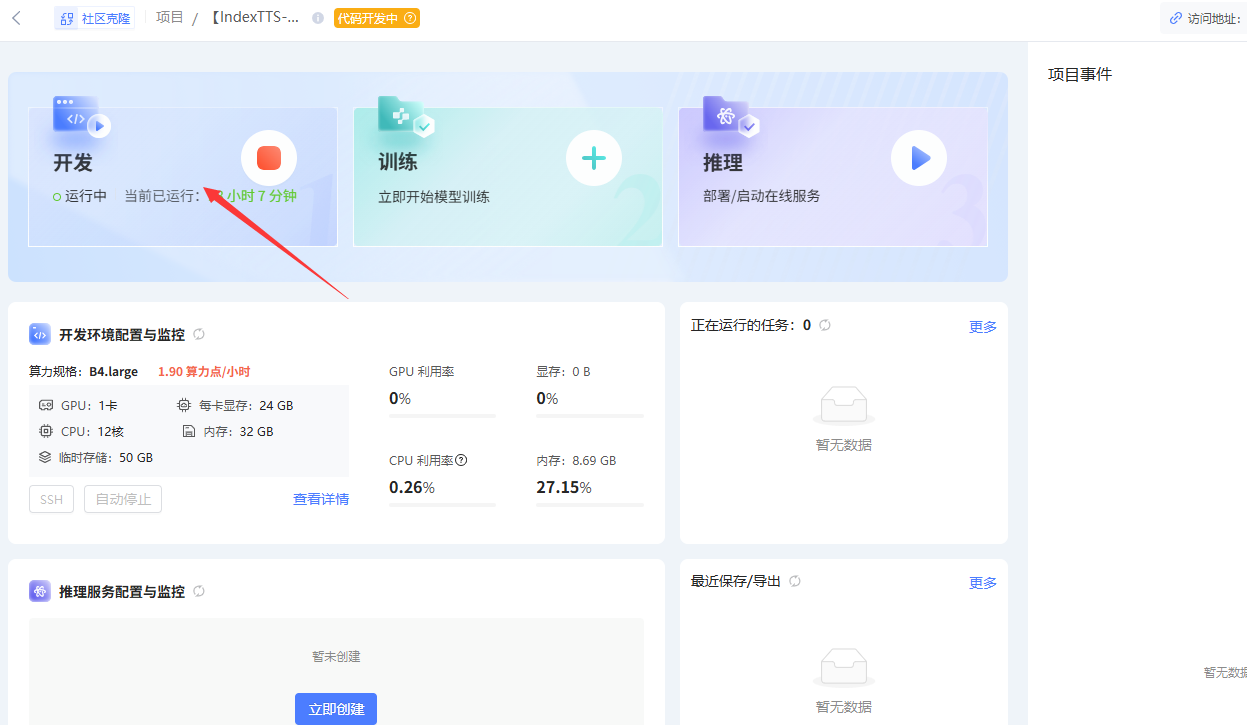
Task: Click the 部署/启动在线服务 text
Action: (762, 197)
